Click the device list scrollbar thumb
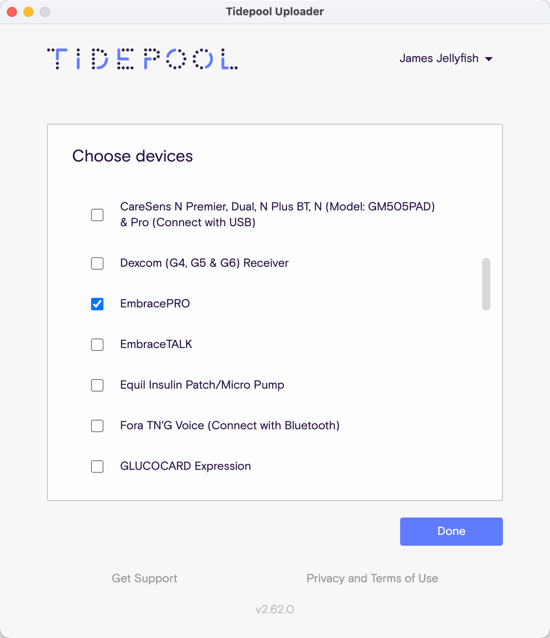 (x=486, y=284)
